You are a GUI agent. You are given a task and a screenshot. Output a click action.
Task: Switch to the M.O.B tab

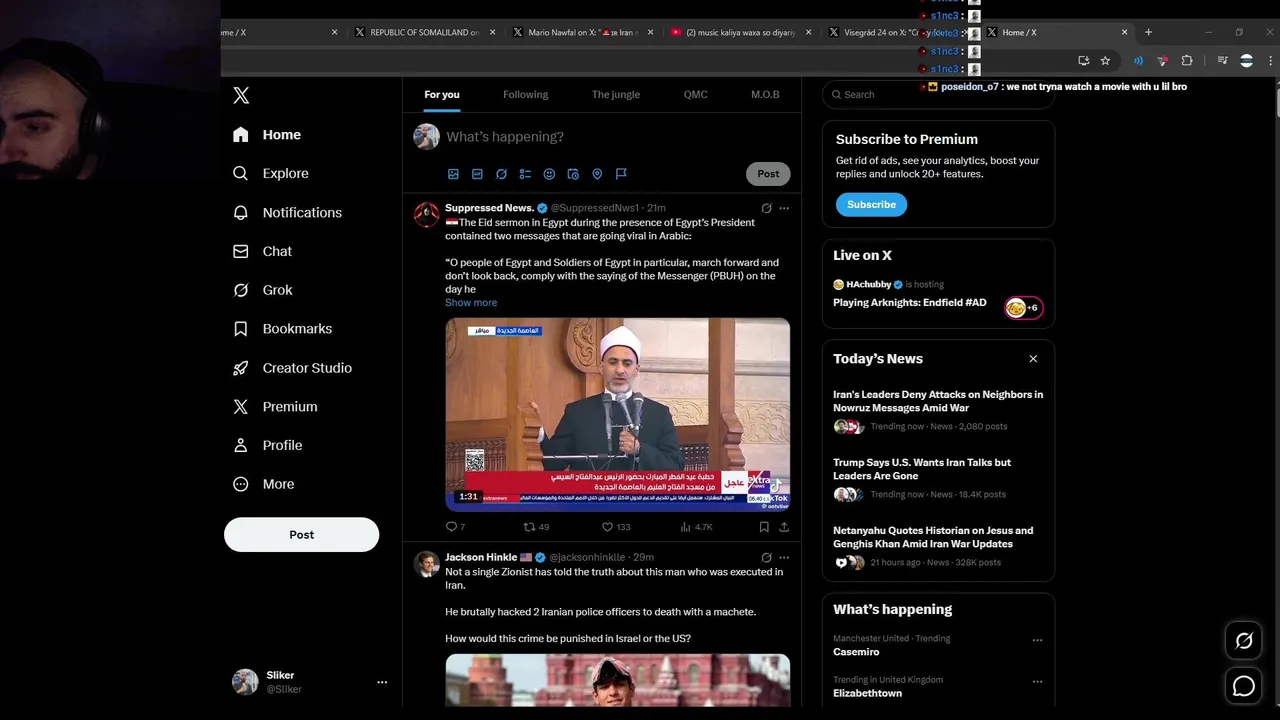tap(765, 95)
